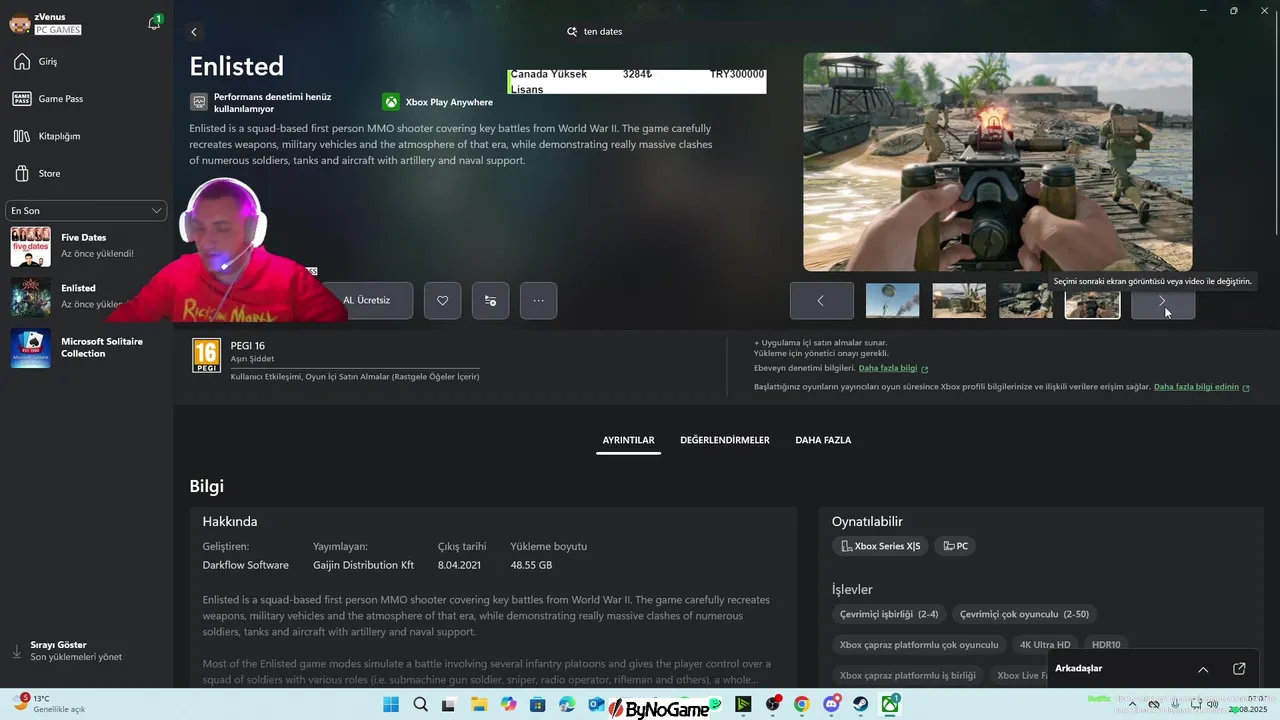Switch to AYRINTILAR tab
Viewport: 1280px width, 720px height.
click(628, 440)
